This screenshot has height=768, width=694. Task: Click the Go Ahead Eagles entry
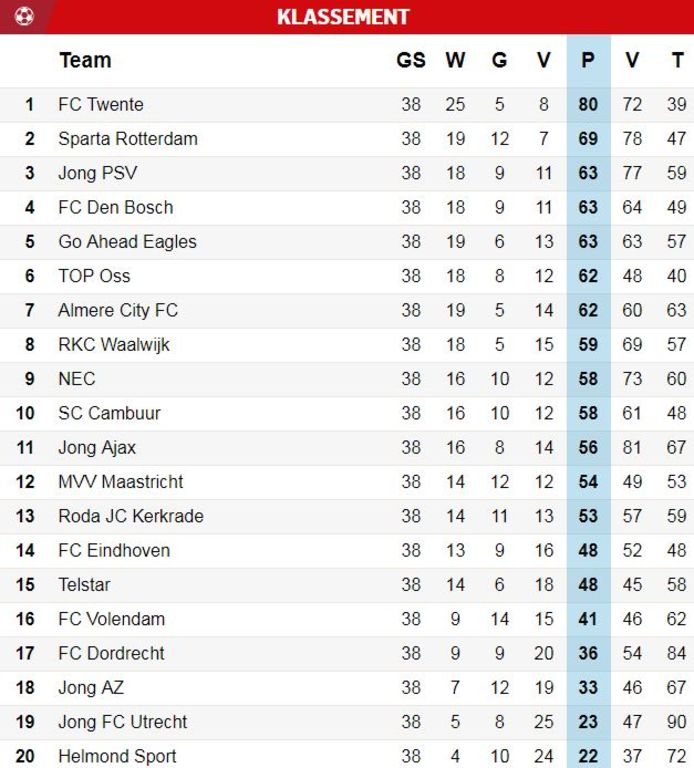tap(127, 241)
